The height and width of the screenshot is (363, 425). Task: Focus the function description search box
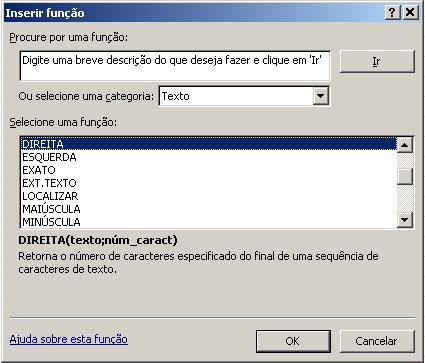[x=175, y=66]
